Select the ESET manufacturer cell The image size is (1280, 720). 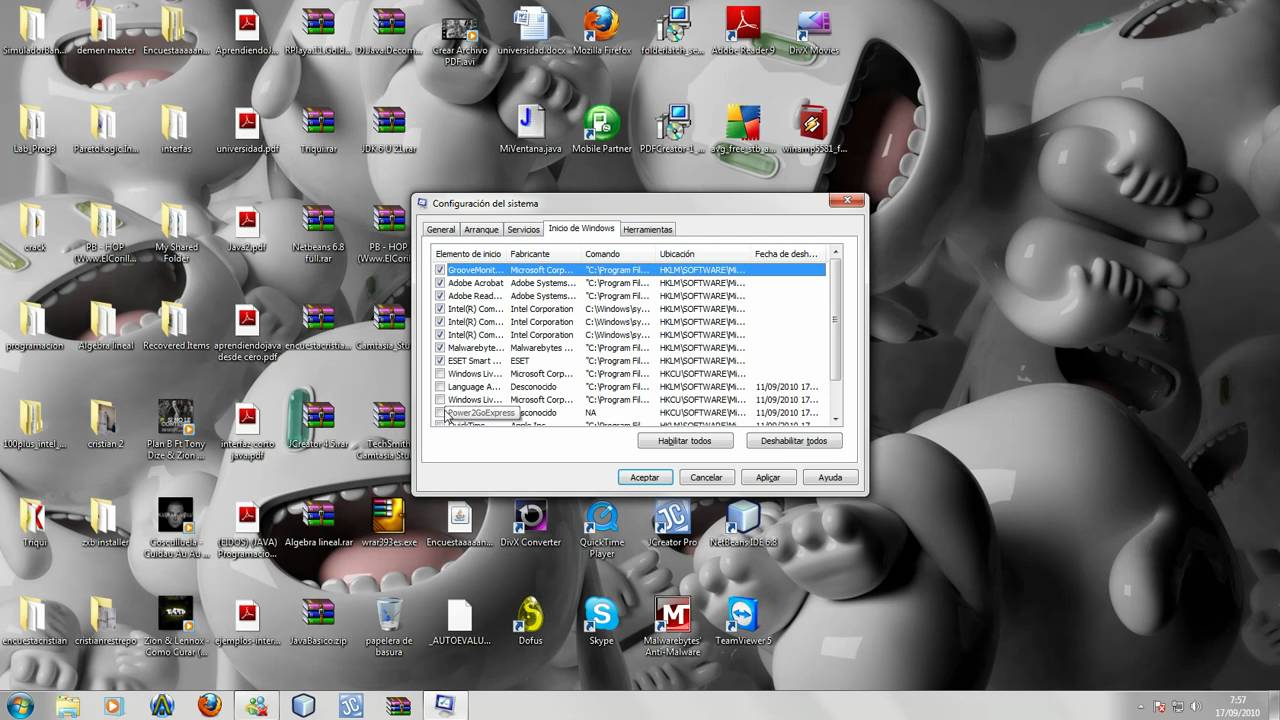point(520,361)
